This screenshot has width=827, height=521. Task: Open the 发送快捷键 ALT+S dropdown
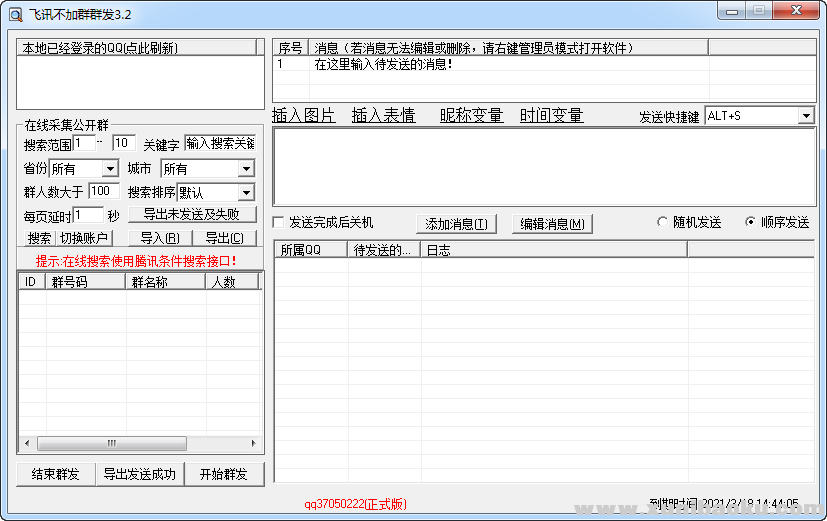(x=806, y=116)
